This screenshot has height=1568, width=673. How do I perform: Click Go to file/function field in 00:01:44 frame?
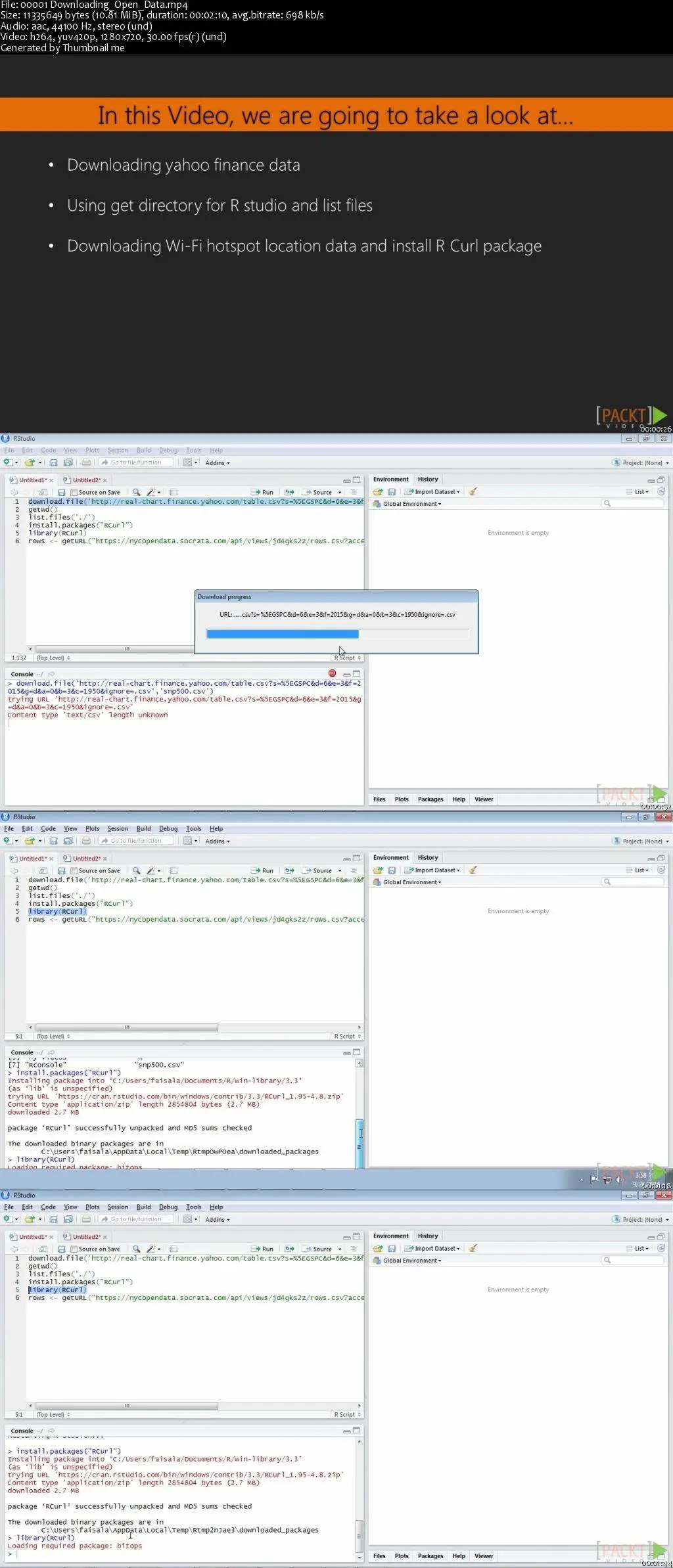click(137, 1219)
